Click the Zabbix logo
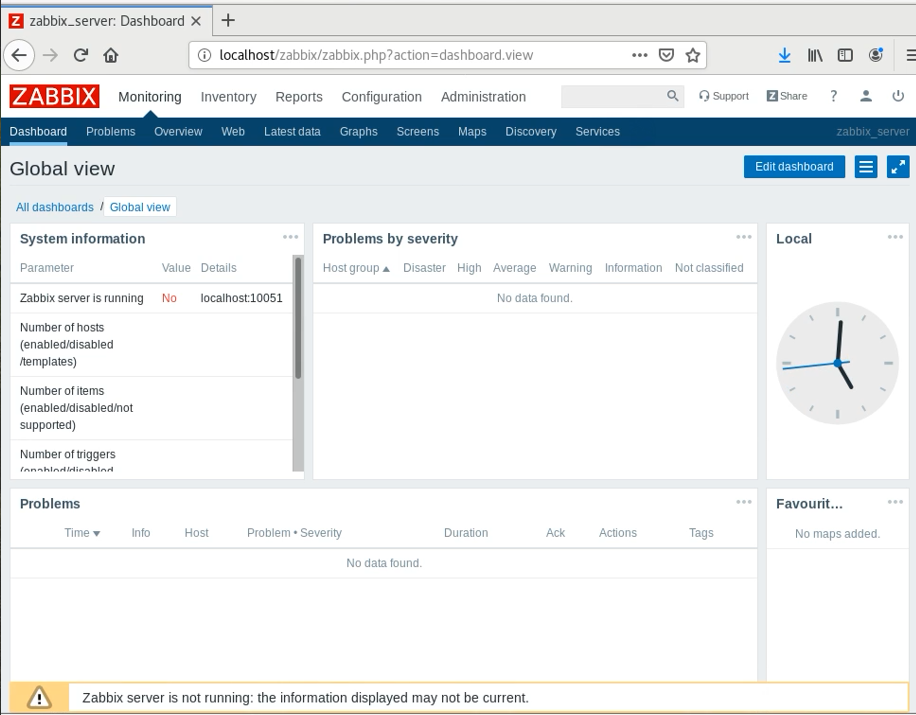The width and height of the screenshot is (916, 715). click(54, 96)
